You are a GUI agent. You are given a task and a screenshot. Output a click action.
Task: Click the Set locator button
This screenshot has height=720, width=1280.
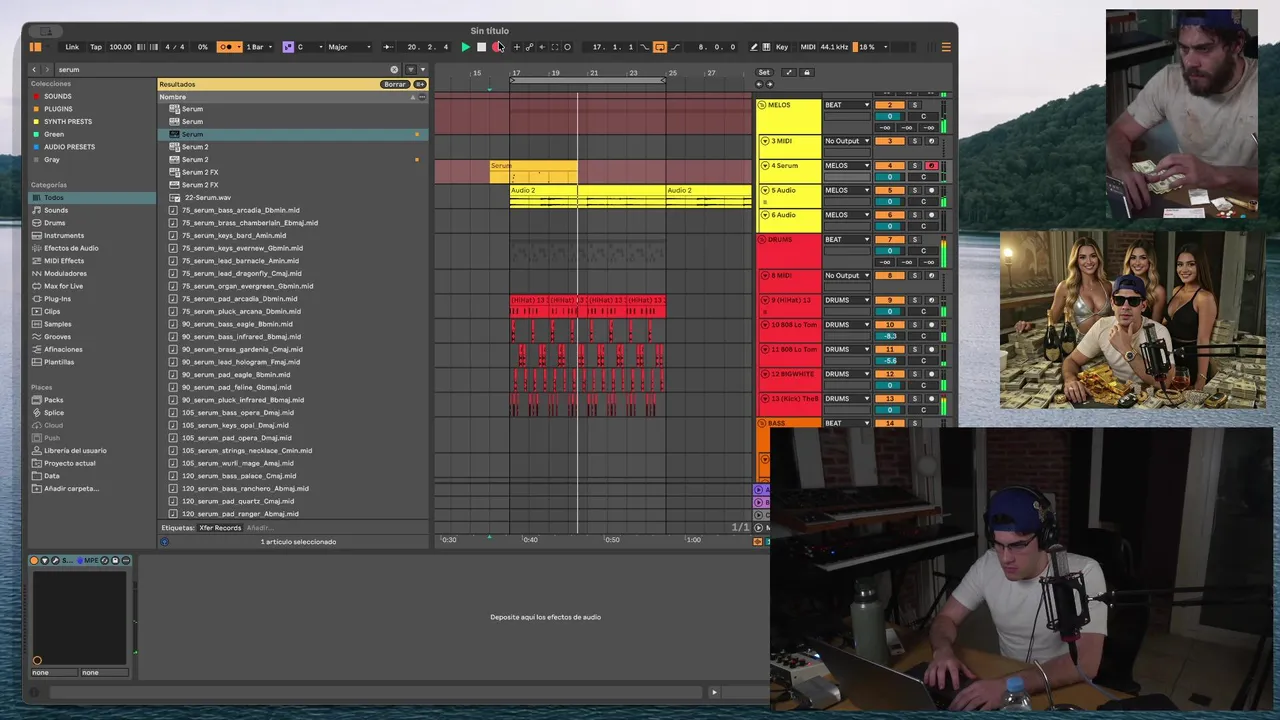764,72
